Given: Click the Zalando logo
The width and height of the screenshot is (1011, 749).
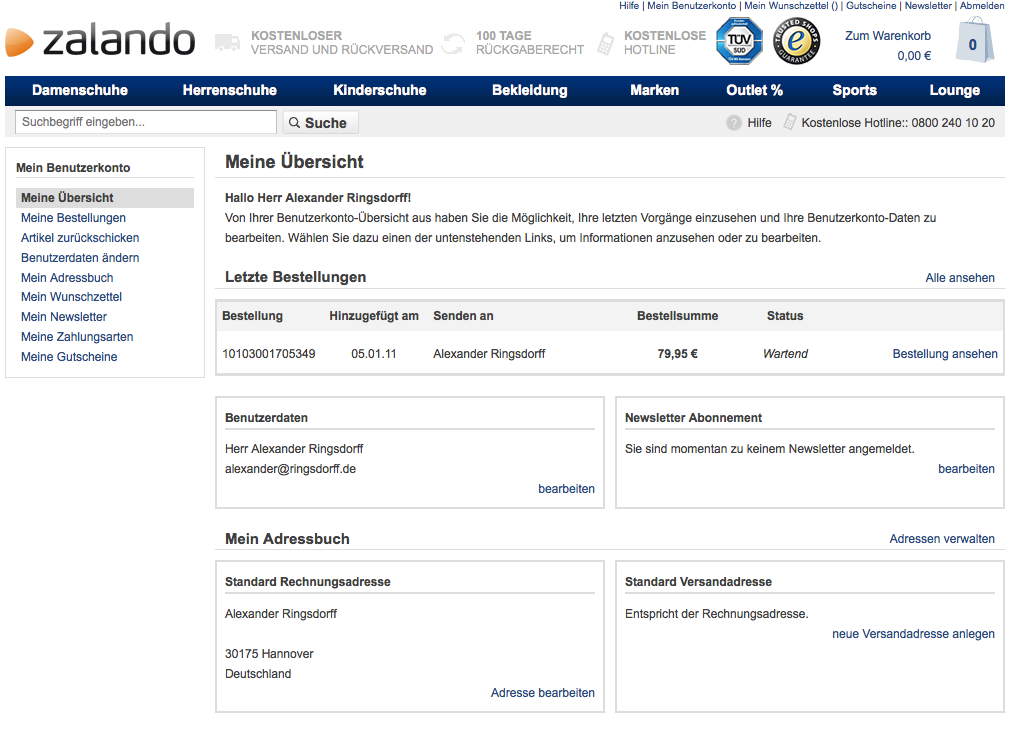Looking at the screenshot, I should [x=100, y=41].
